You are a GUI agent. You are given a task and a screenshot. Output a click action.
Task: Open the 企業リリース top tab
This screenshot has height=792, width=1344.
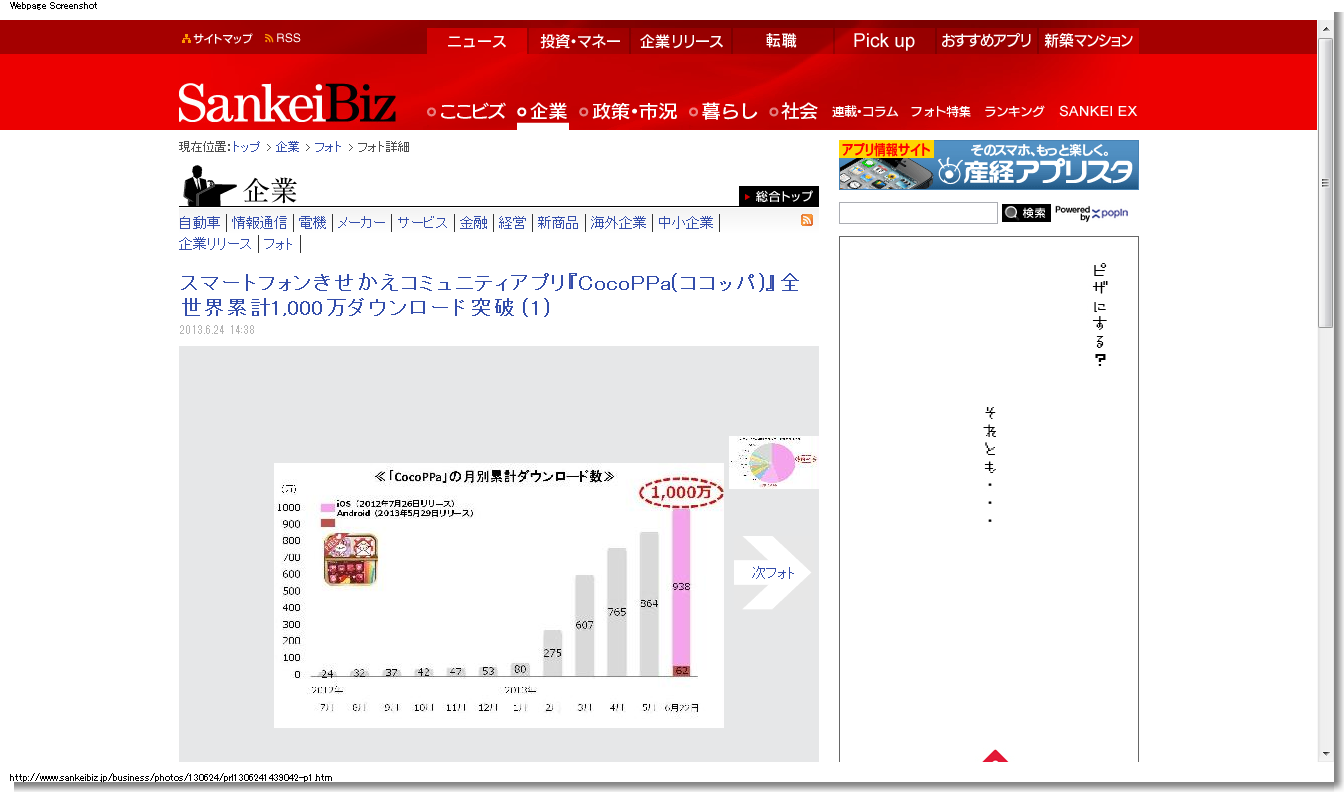coord(682,41)
